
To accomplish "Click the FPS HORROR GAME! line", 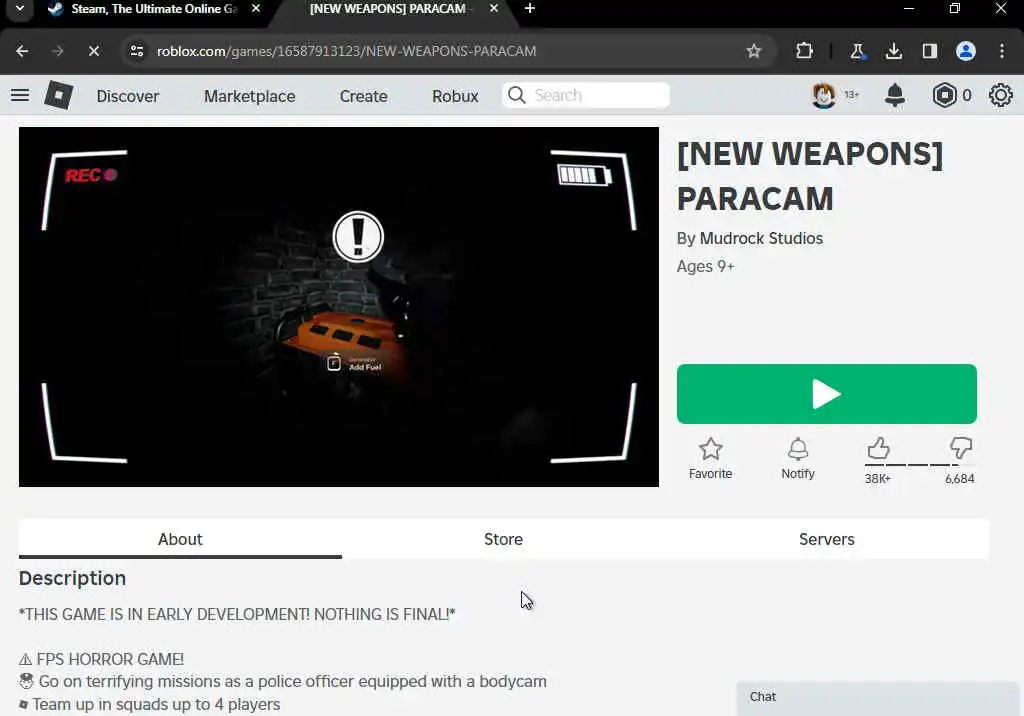I will (x=101, y=659).
